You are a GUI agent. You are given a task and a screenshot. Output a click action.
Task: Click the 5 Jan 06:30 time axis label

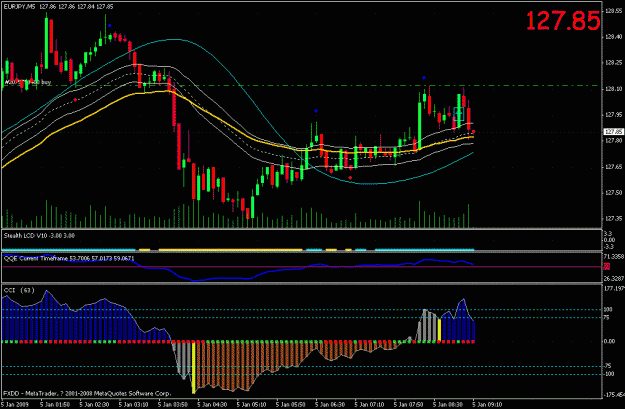click(x=330, y=405)
